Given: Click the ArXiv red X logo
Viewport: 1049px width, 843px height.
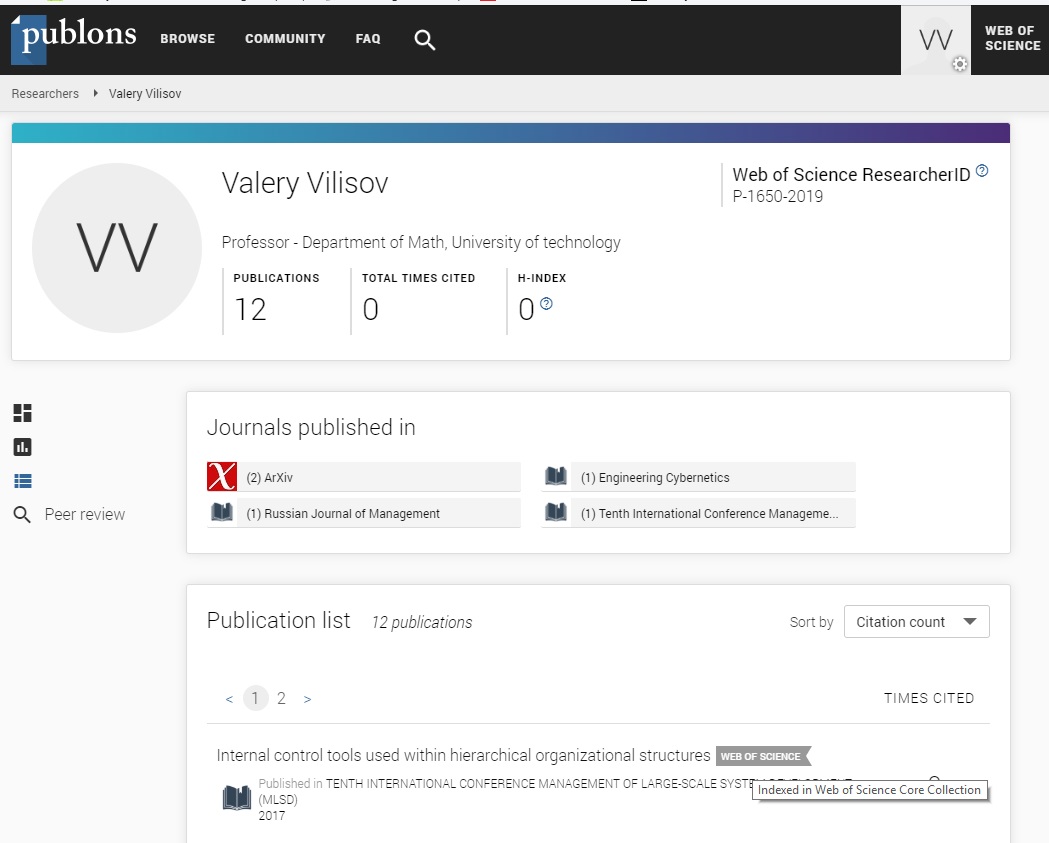Looking at the screenshot, I should (x=221, y=476).
